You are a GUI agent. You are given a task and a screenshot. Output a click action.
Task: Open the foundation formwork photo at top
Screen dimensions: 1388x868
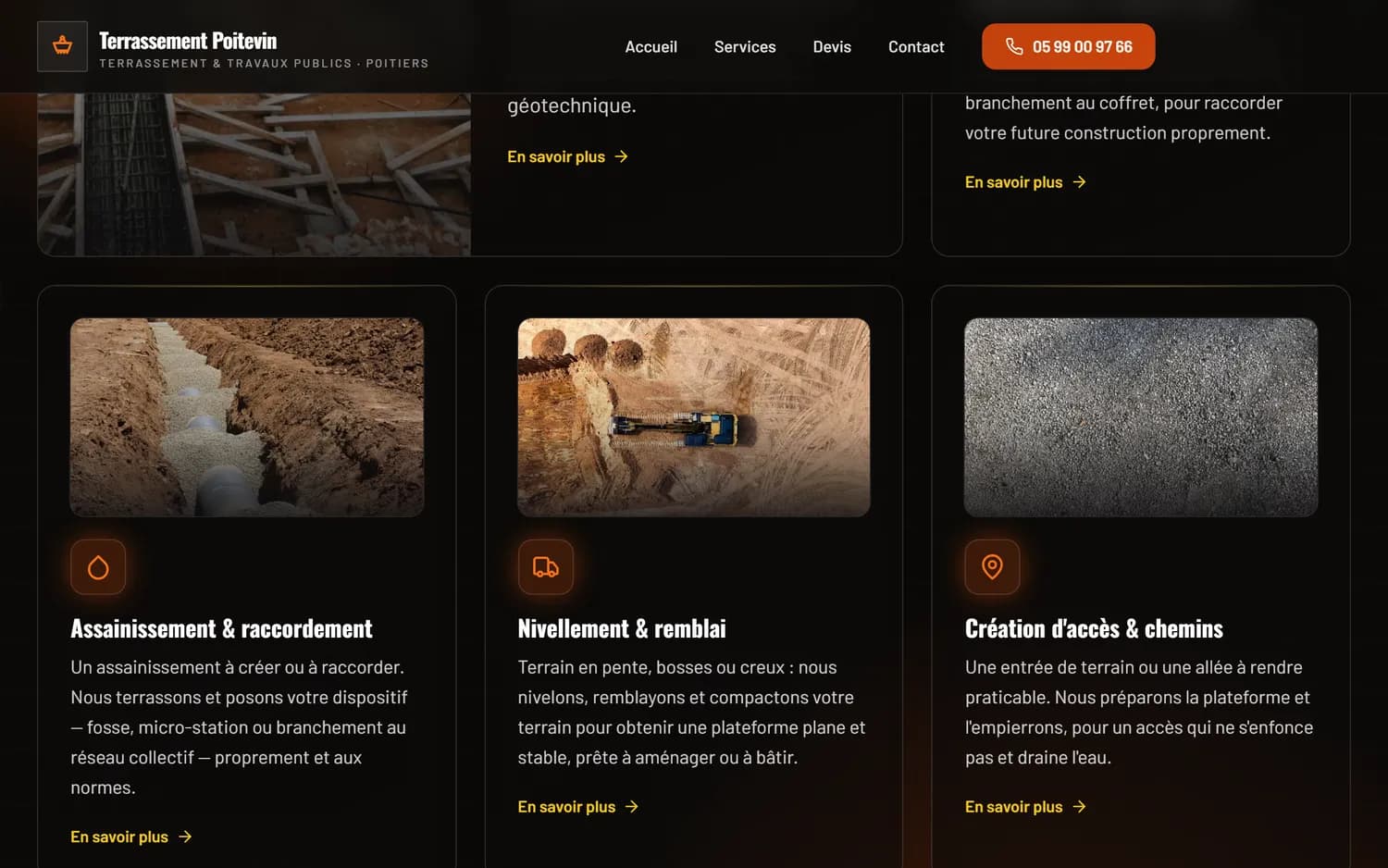coord(254,174)
